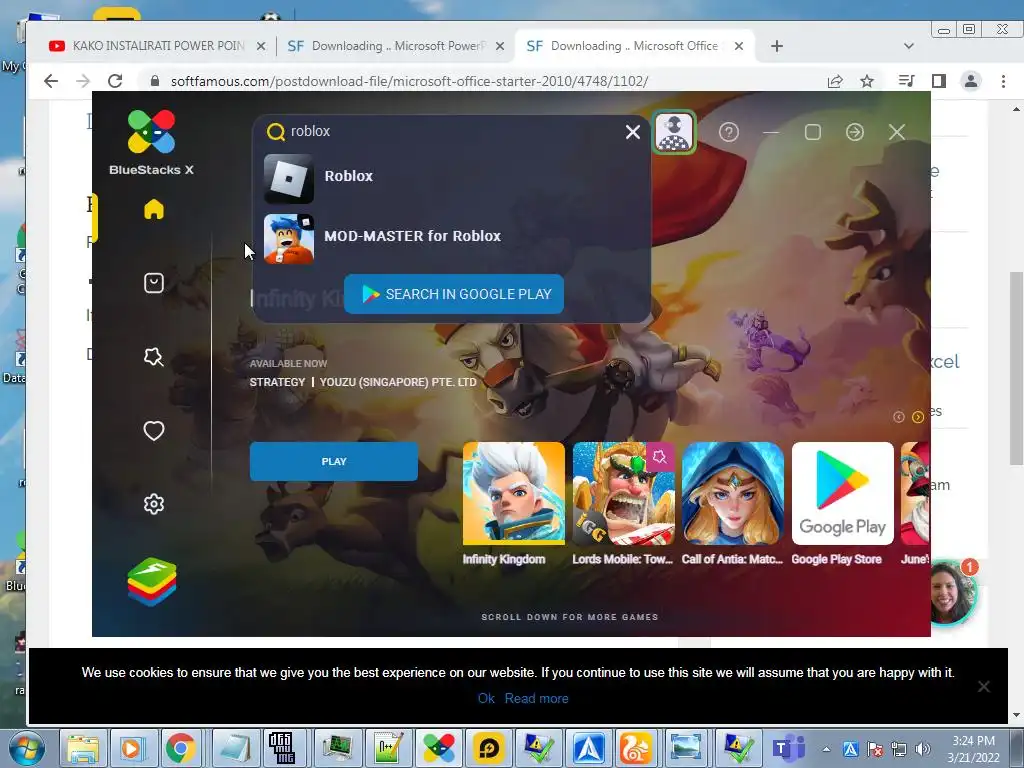Open cookie Read more link
This screenshot has height=768, width=1024.
click(x=536, y=698)
